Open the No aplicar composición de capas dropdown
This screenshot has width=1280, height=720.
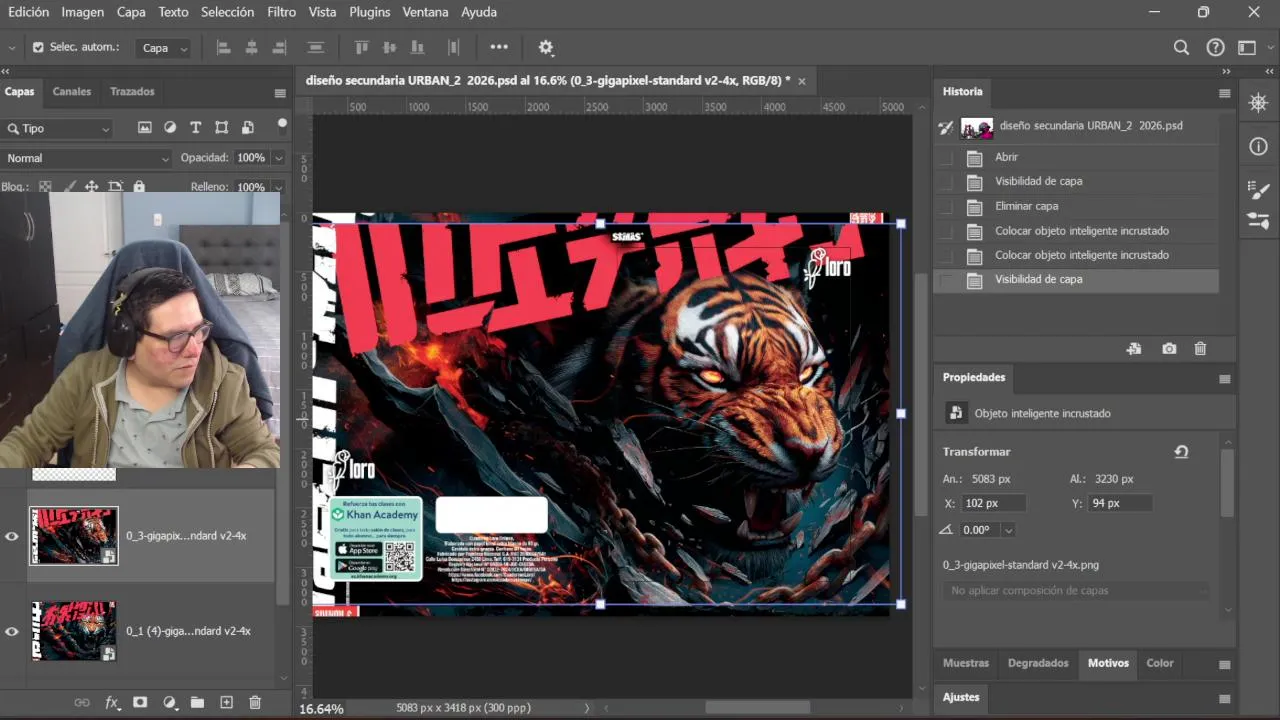click(1076, 591)
